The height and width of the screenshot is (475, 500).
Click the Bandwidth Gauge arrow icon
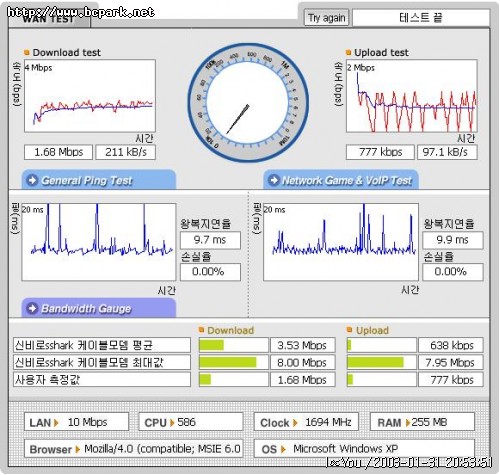[32, 308]
